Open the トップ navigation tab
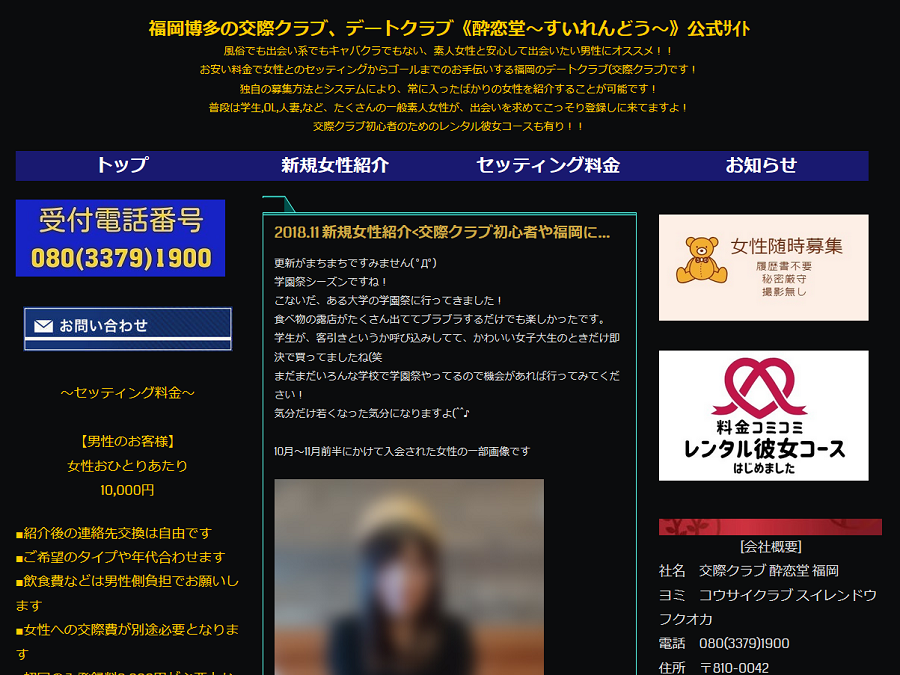This screenshot has width=900, height=675. [122, 166]
